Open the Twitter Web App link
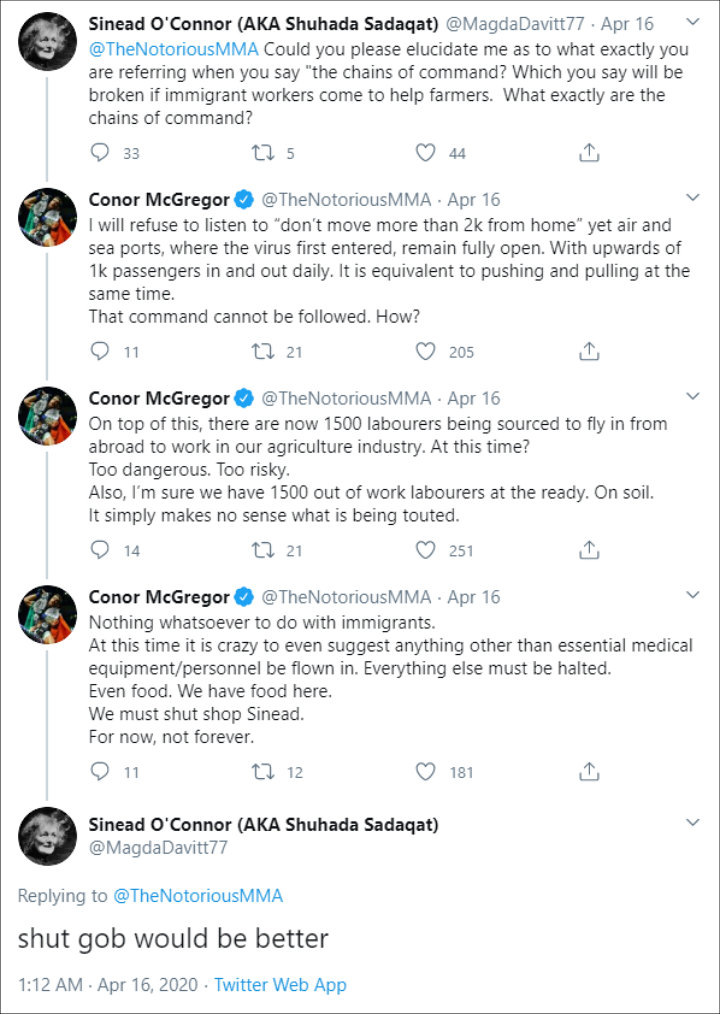The image size is (720, 1014). [x=280, y=984]
